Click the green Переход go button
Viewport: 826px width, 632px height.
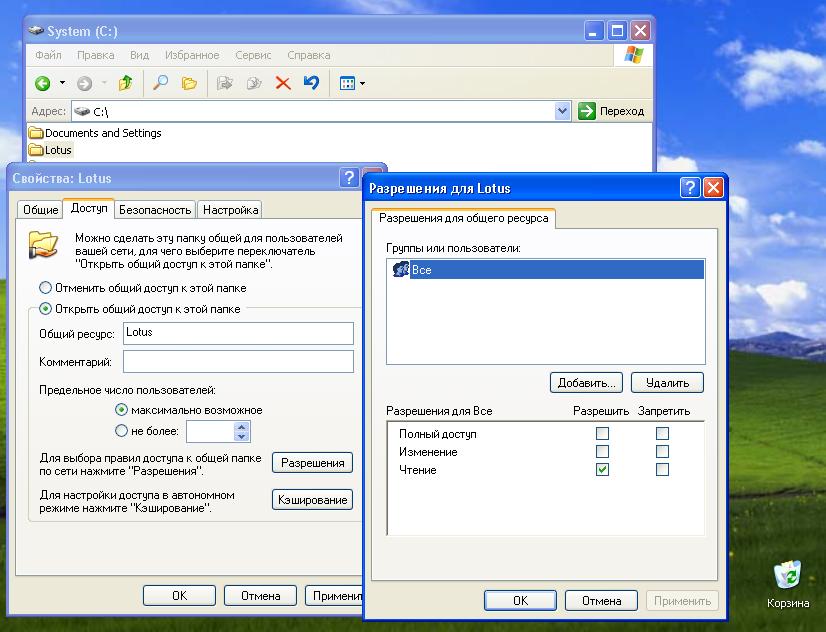tap(611, 111)
